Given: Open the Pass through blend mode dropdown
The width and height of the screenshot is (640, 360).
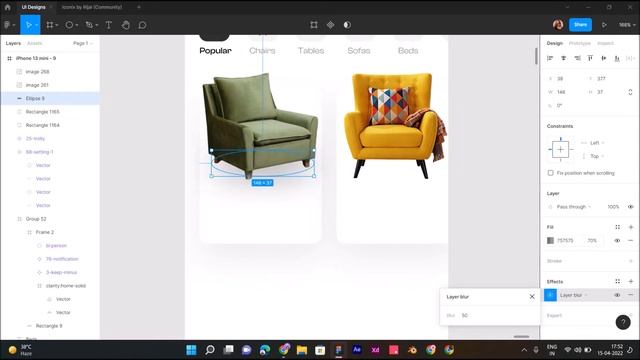Looking at the screenshot, I should [x=573, y=207].
